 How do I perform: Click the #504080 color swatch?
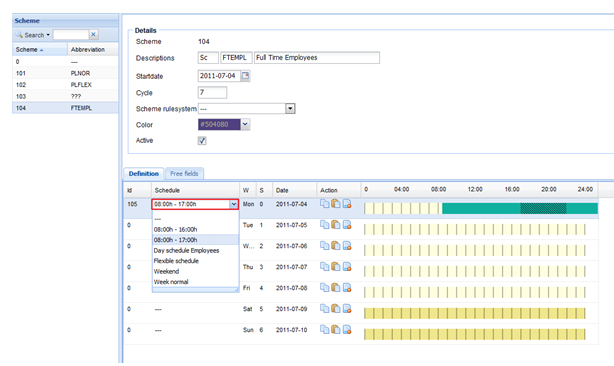click(219, 124)
